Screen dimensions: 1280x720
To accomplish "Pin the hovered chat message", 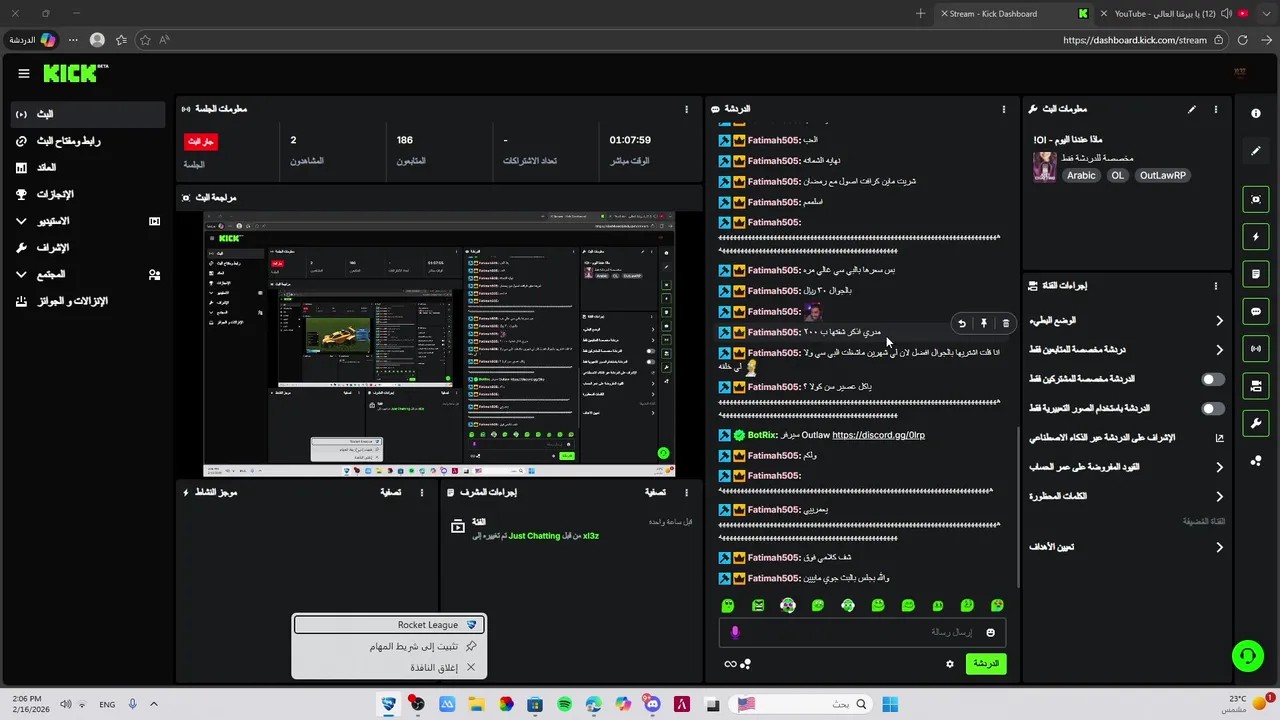I will 984,323.
